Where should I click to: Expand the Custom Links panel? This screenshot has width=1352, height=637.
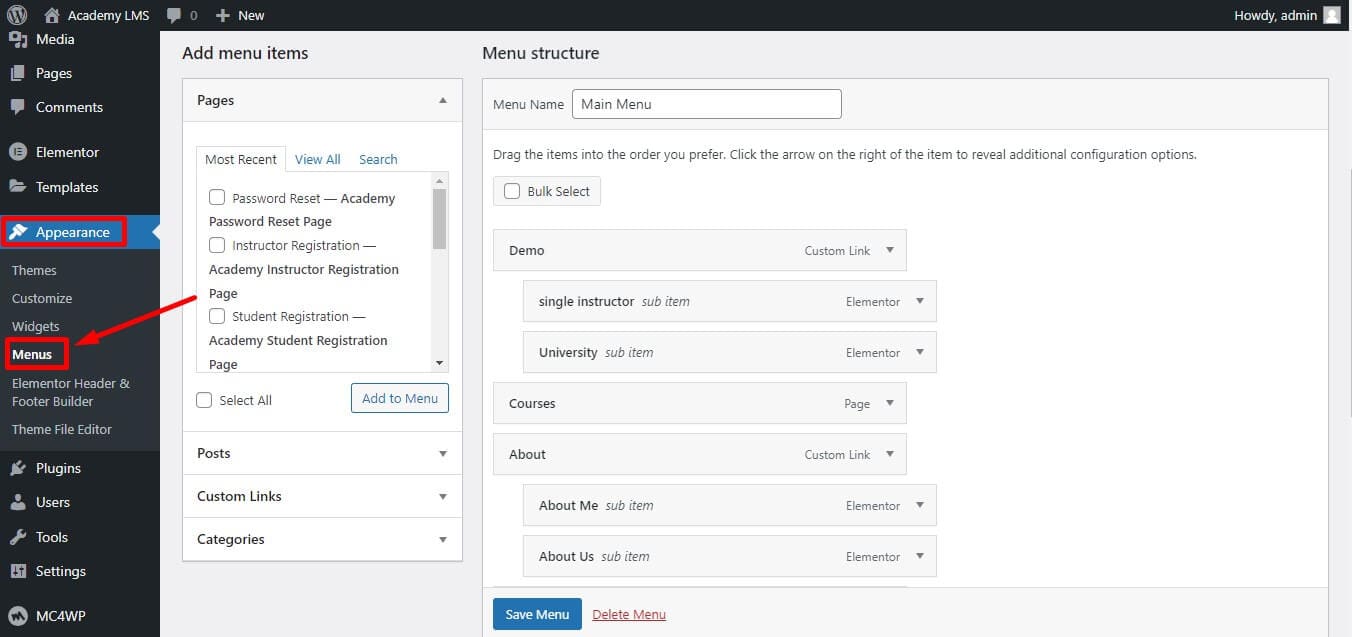(442, 496)
